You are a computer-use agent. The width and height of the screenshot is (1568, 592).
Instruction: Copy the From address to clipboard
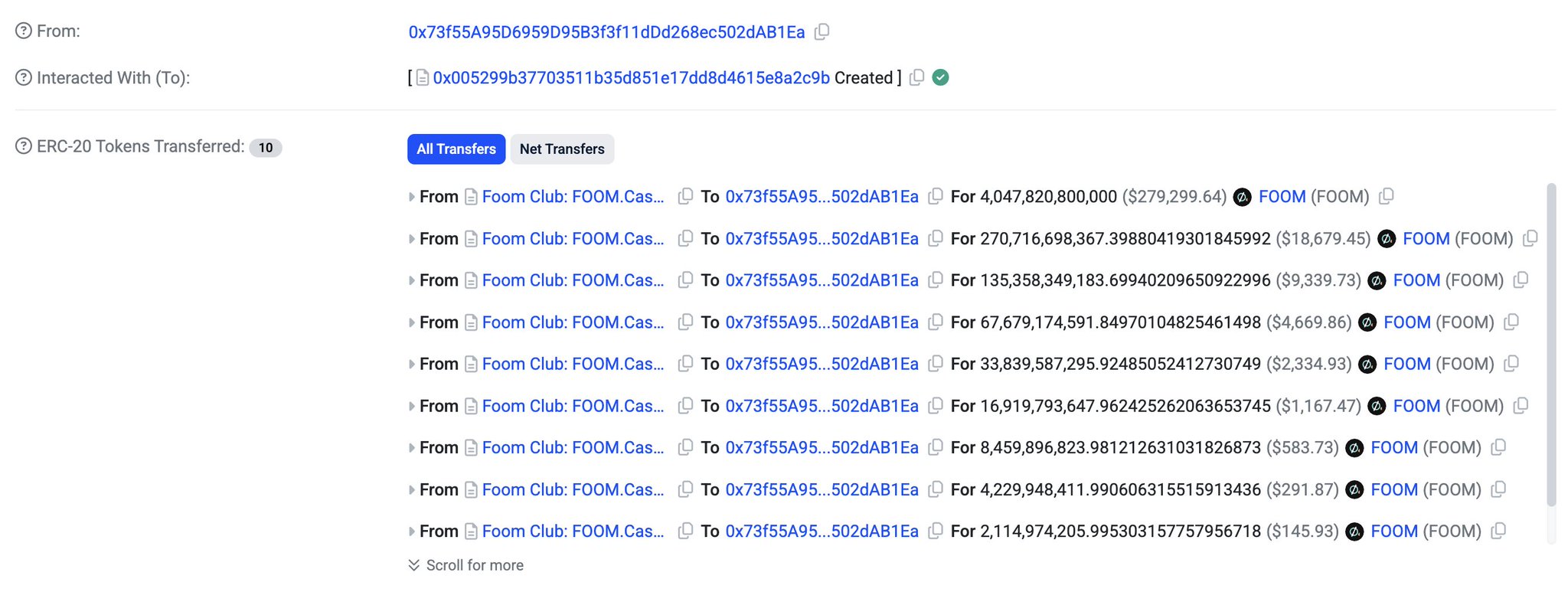point(822,32)
